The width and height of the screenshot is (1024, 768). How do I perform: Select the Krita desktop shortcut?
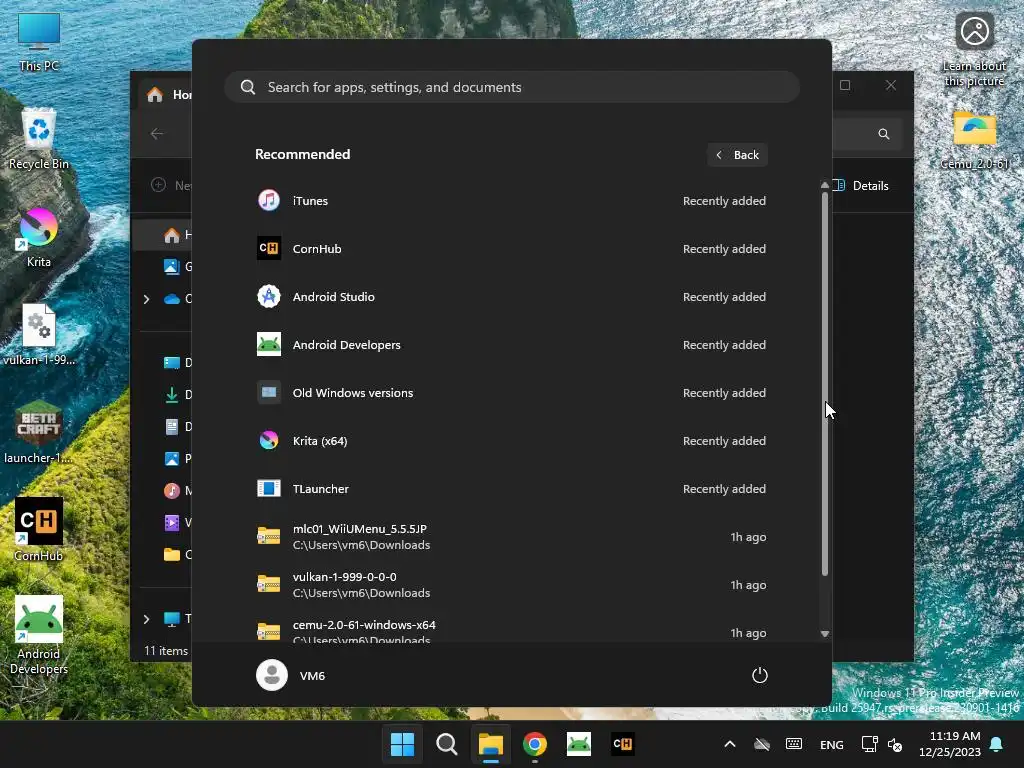39,237
